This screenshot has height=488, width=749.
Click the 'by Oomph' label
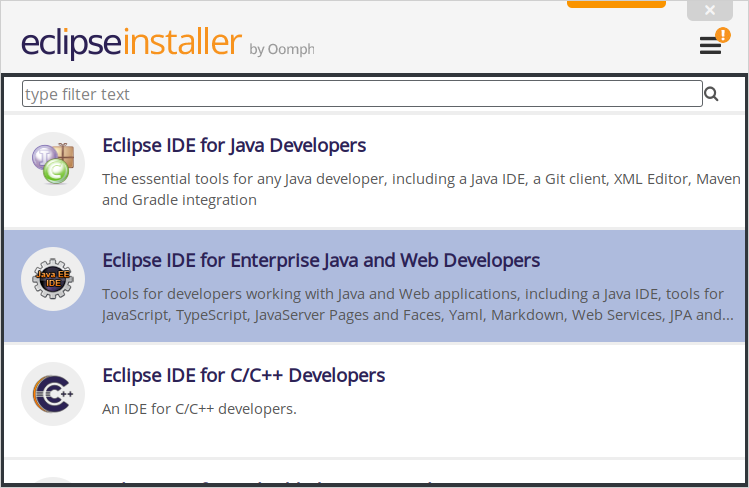coord(281,49)
